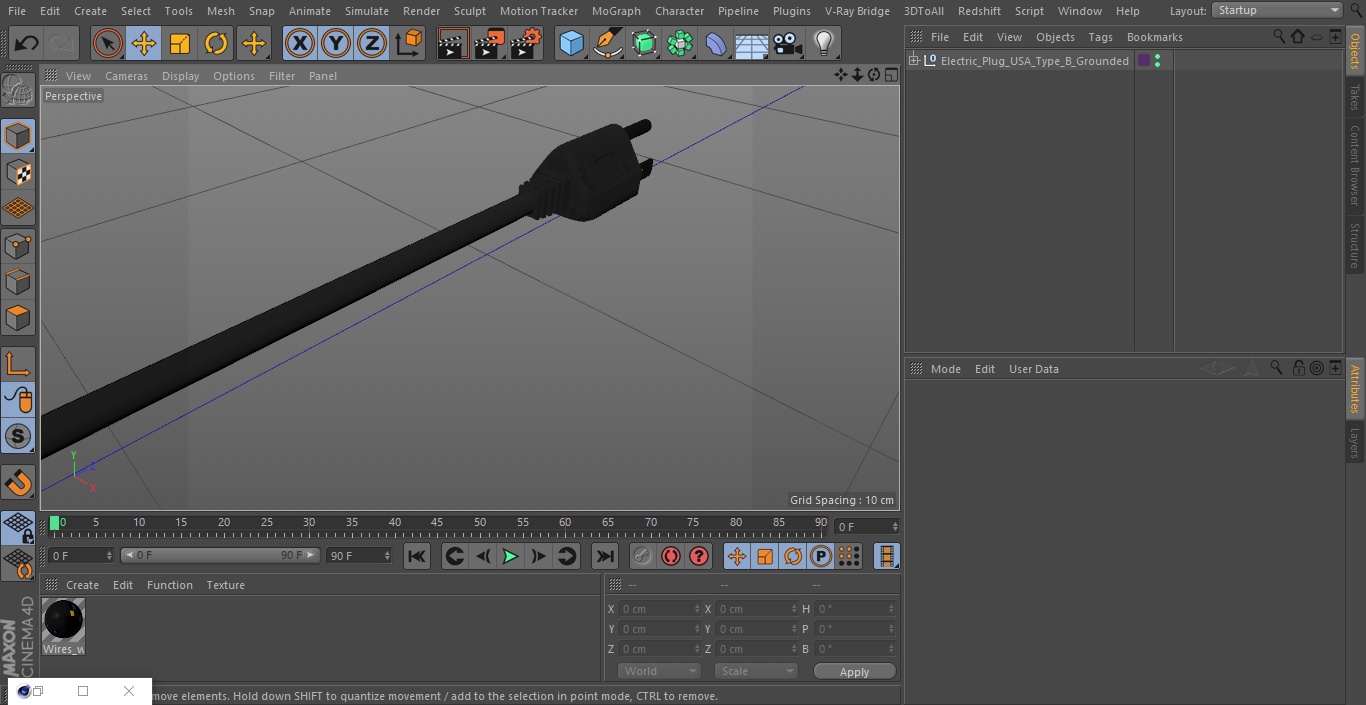This screenshot has height=705, width=1366.
Task: Click the Light bulb icon
Action: [x=823, y=43]
